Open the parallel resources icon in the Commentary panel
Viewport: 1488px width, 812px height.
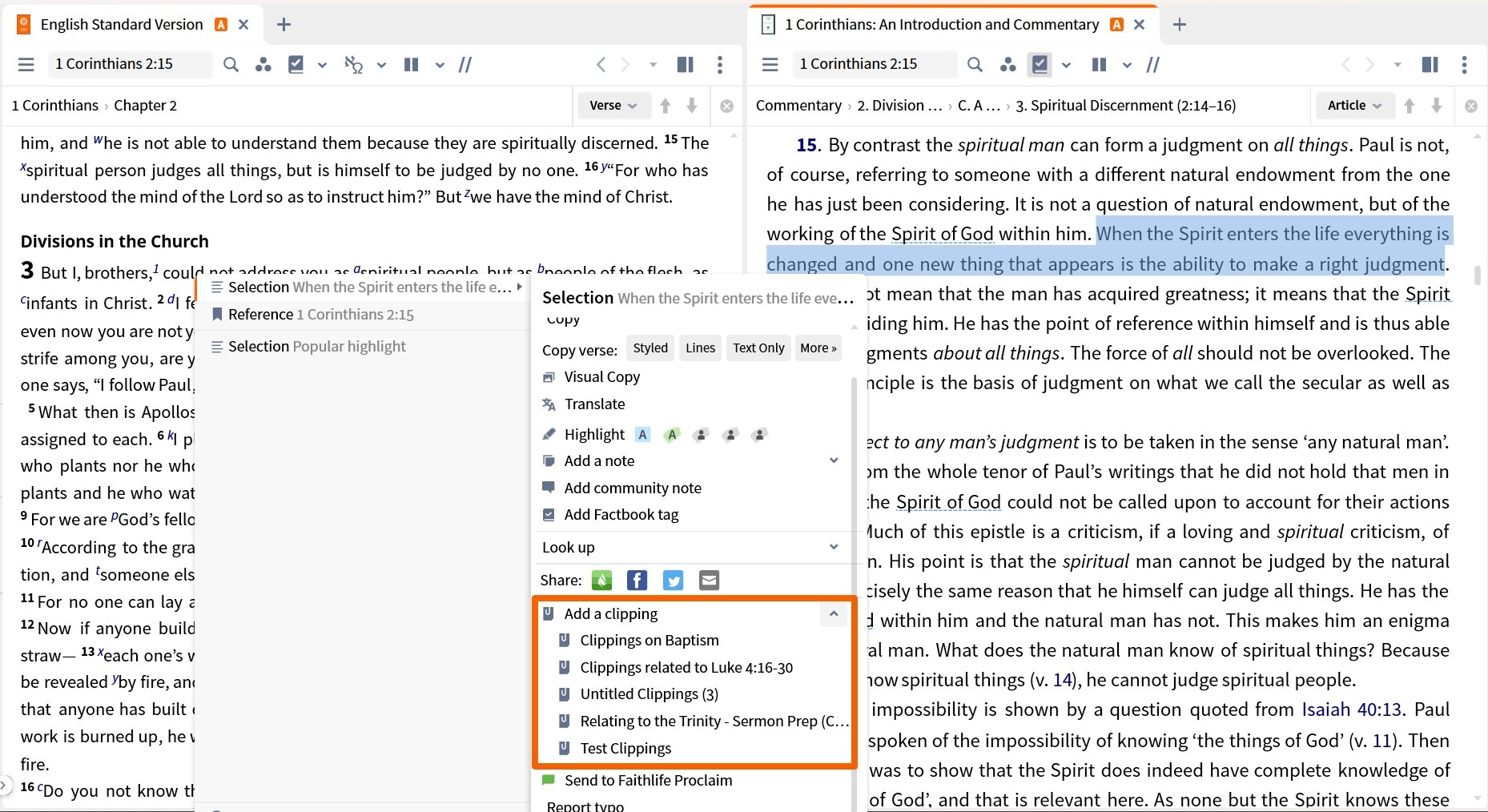tap(1007, 65)
